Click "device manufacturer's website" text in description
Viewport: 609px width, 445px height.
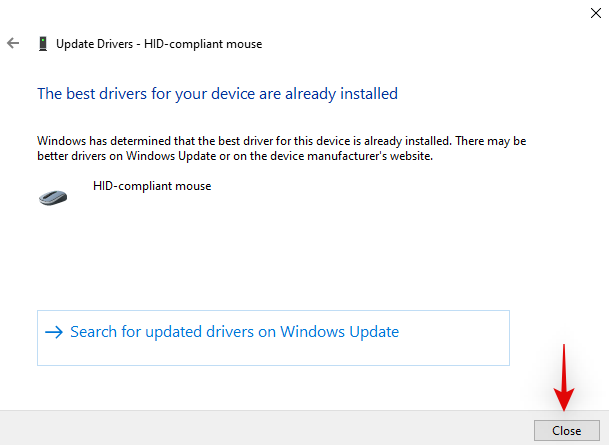[x=381, y=156]
